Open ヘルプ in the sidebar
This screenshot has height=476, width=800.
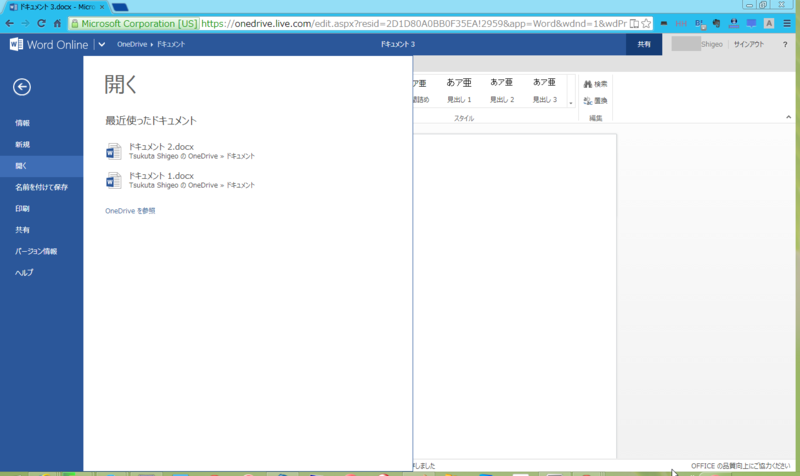coord(24,273)
